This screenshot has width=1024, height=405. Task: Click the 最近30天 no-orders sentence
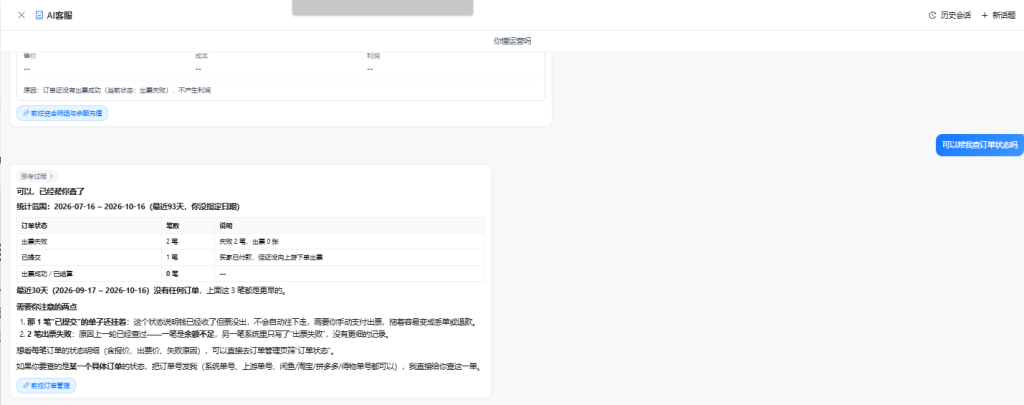pos(151,290)
